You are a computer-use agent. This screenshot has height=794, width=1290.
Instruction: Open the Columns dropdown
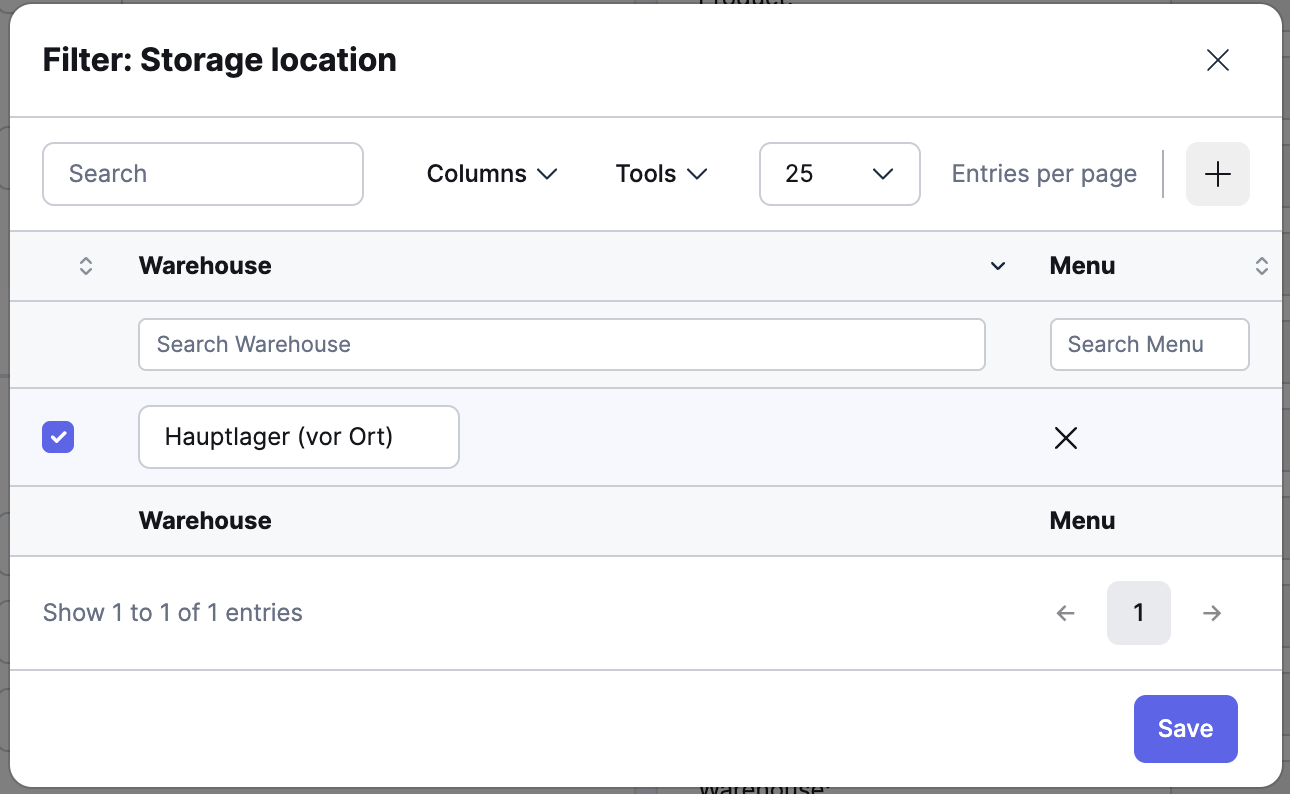pyautogui.click(x=491, y=174)
